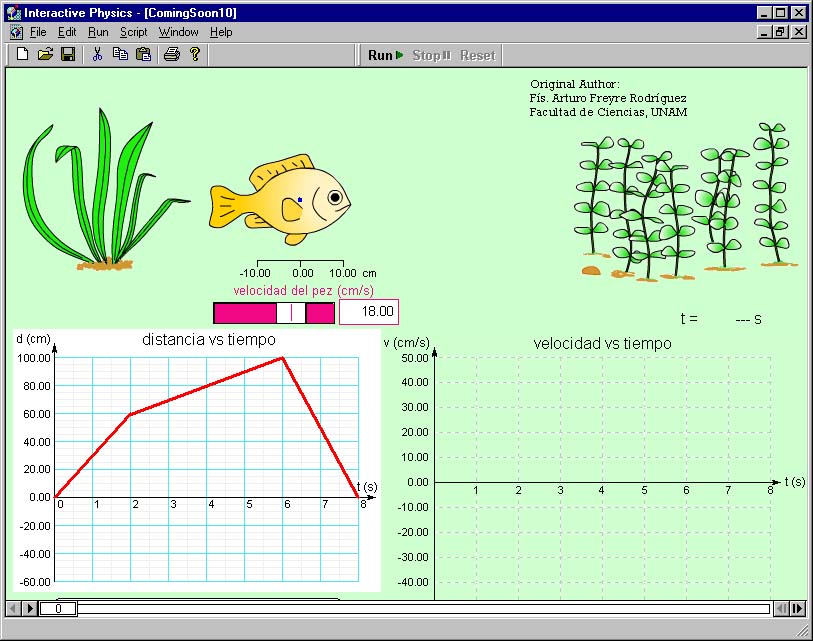Click the 100.00 label on distance axis

coord(34,358)
